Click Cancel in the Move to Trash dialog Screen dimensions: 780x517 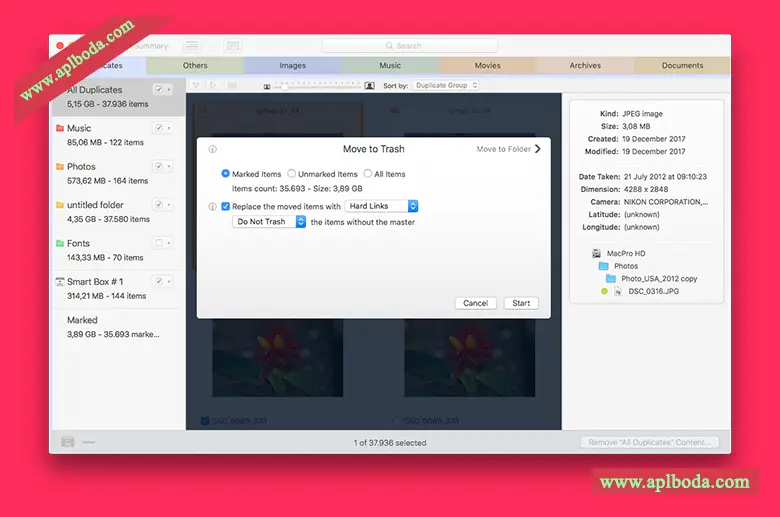click(x=475, y=303)
